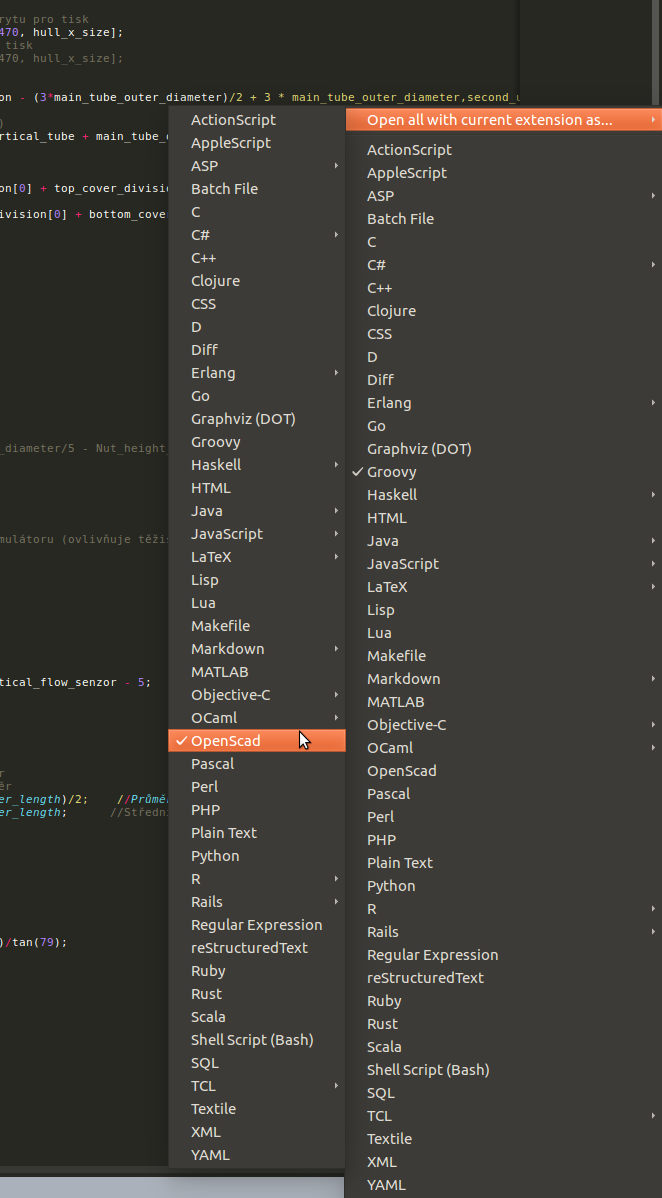Select Batch File in parent syntax menu
Image resolution: width=662 pixels, height=1198 pixels.
[224, 189]
